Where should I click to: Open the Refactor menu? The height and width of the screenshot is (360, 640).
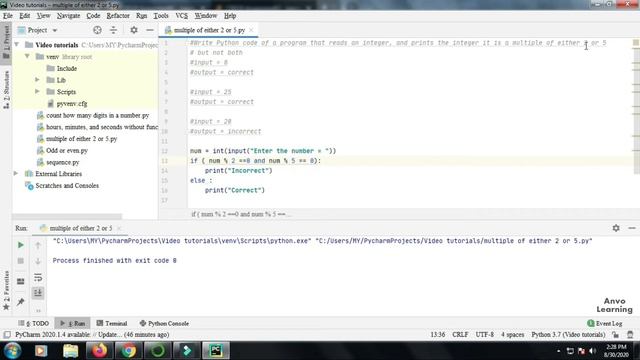pos(118,16)
